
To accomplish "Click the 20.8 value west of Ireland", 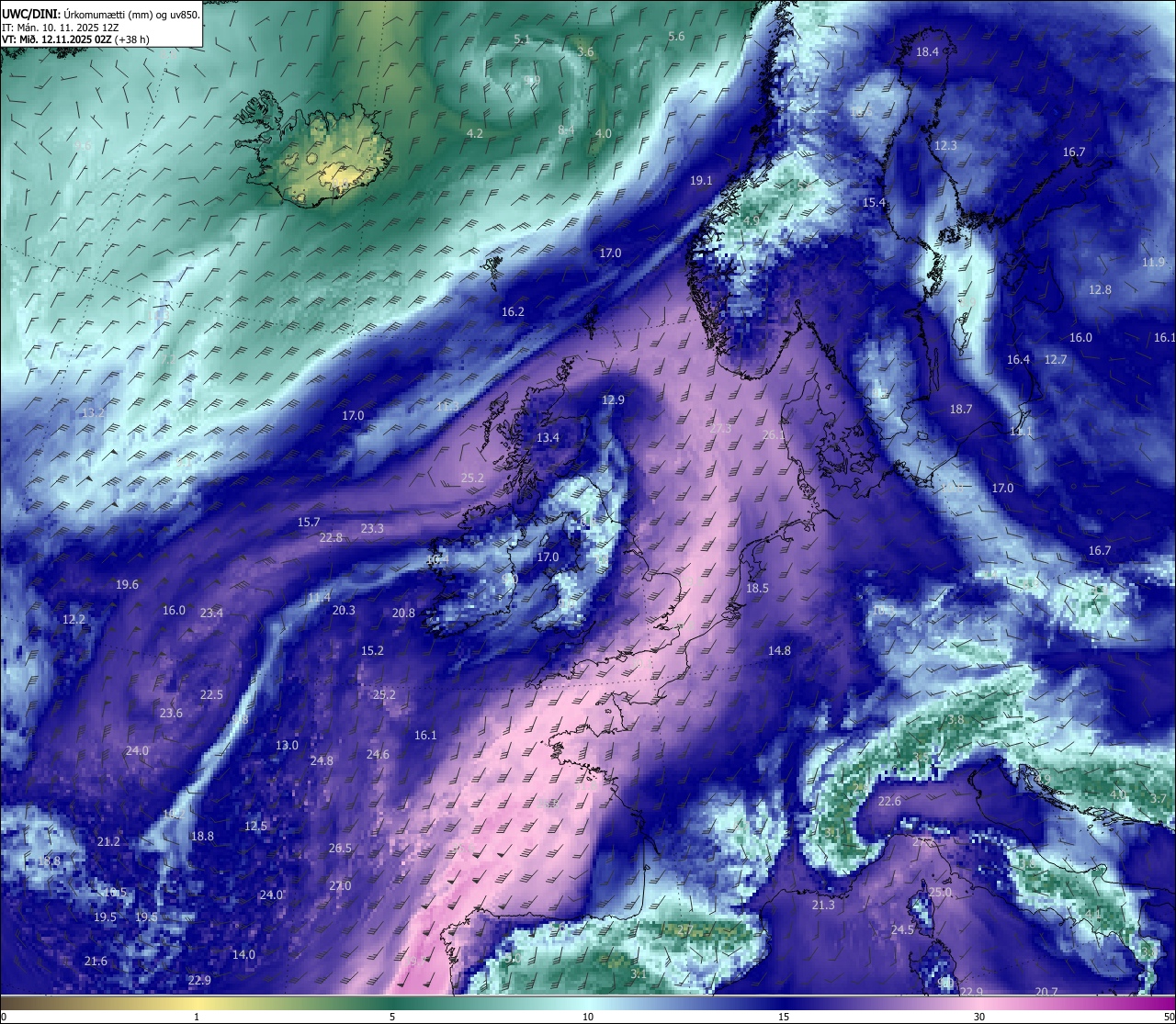I will point(403,613).
